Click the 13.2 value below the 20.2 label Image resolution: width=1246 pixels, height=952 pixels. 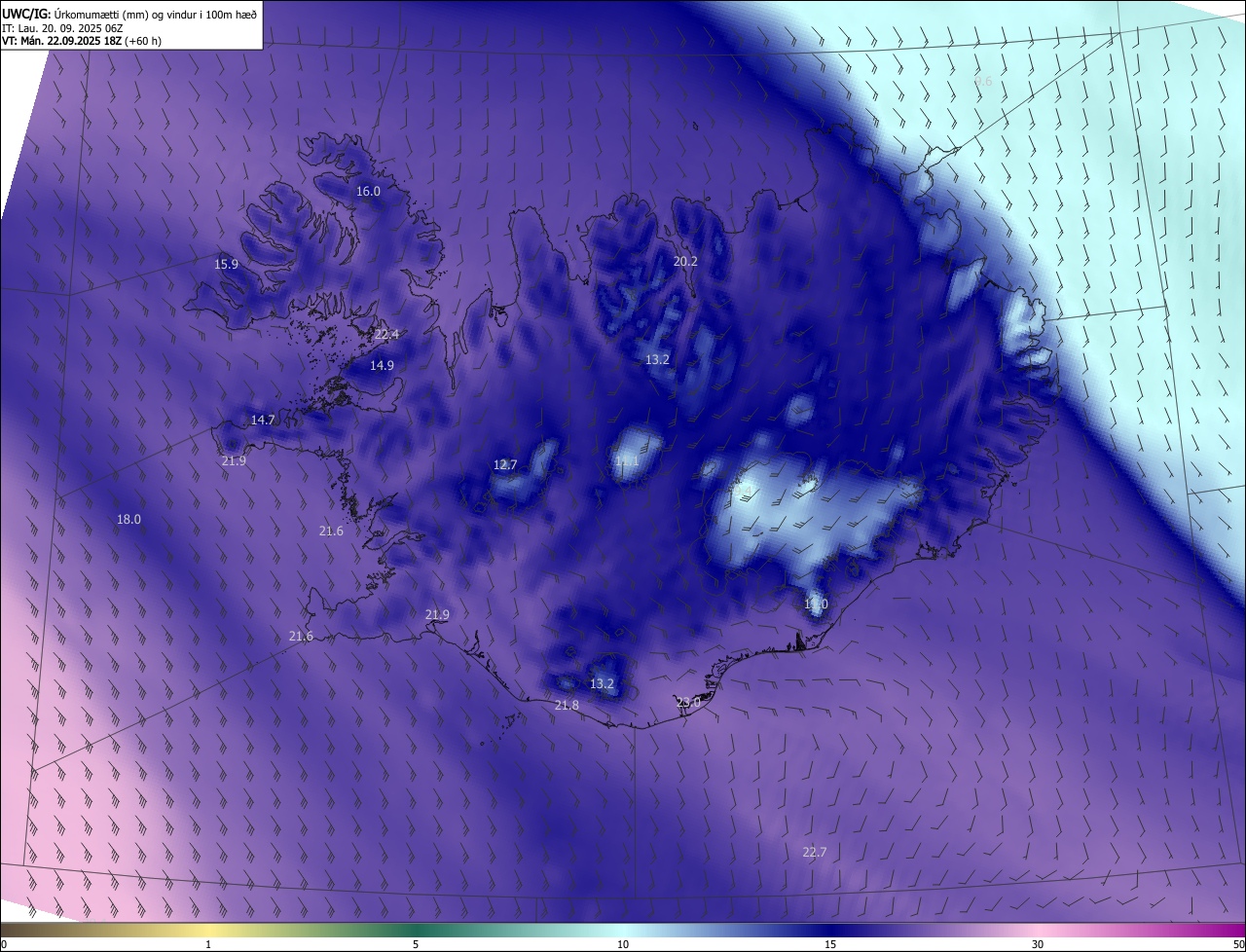pyautogui.click(x=657, y=360)
